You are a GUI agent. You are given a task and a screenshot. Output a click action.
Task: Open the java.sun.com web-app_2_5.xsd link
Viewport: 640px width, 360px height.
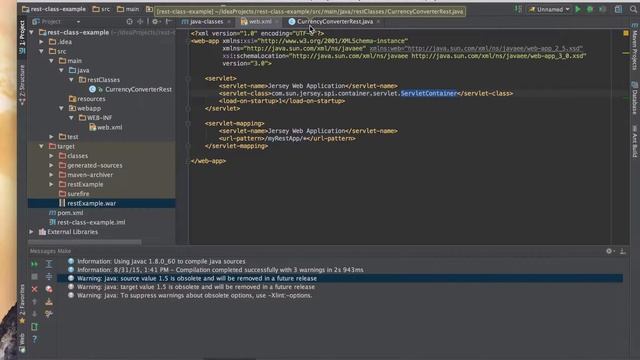476,48
